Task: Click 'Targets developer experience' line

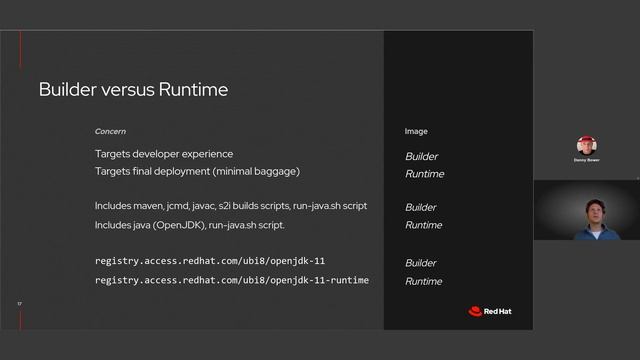Action: click(x=164, y=154)
